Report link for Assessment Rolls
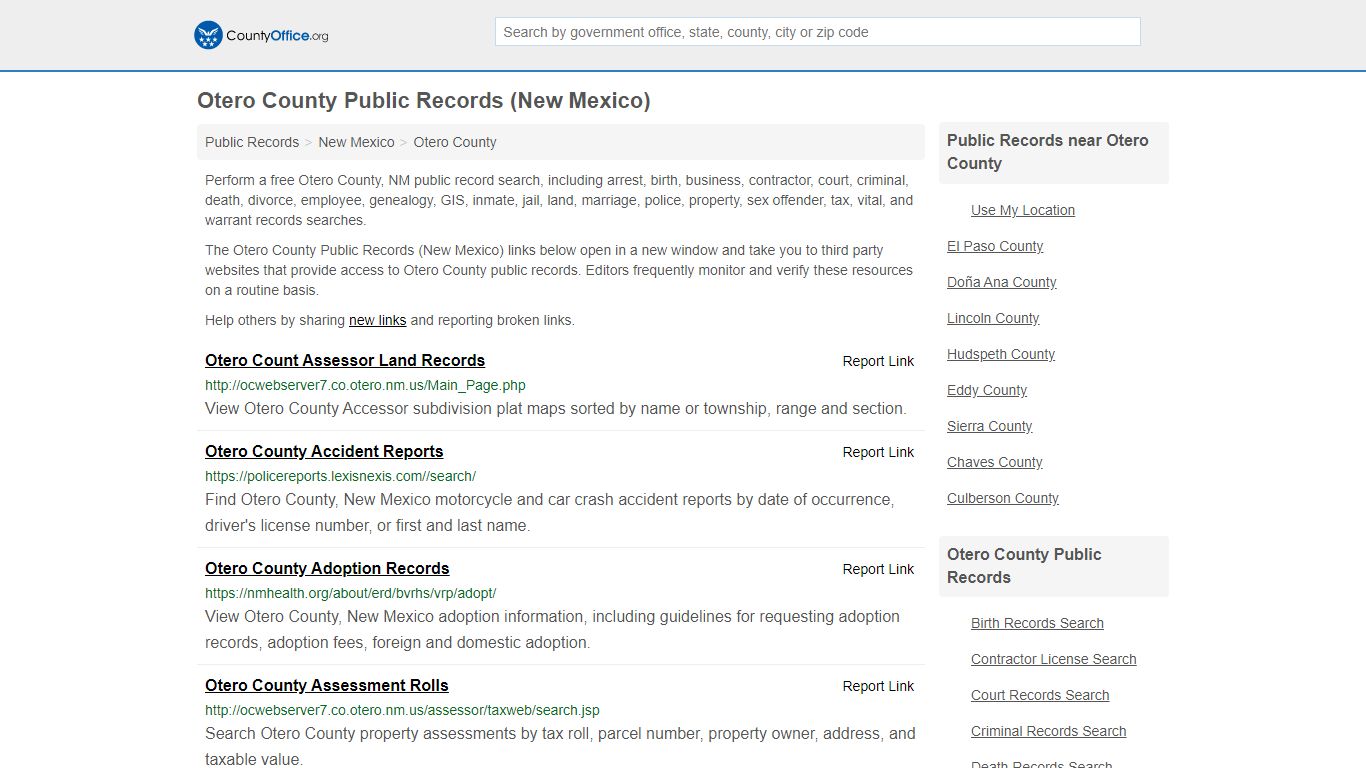1366x768 pixels. tap(878, 687)
